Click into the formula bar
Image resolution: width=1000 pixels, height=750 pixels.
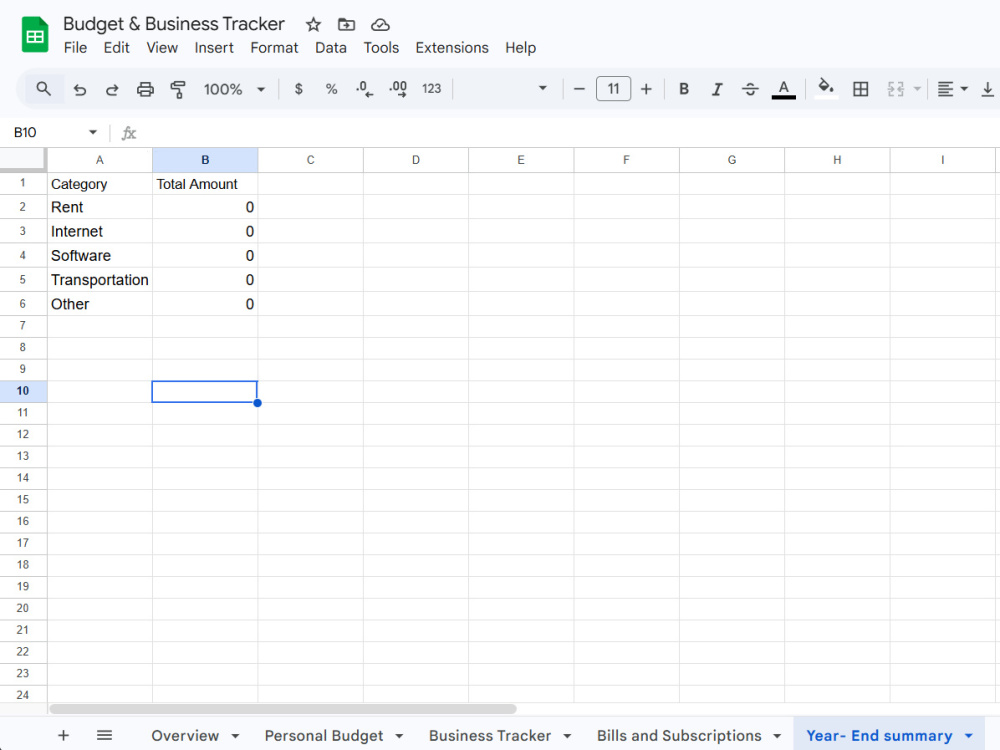point(568,133)
